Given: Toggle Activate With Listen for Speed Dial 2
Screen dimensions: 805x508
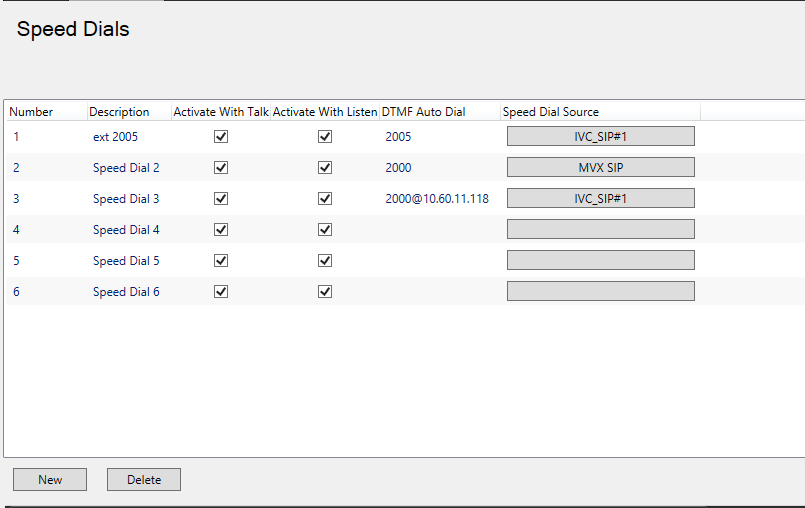Looking at the screenshot, I should click(x=325, y=168).
